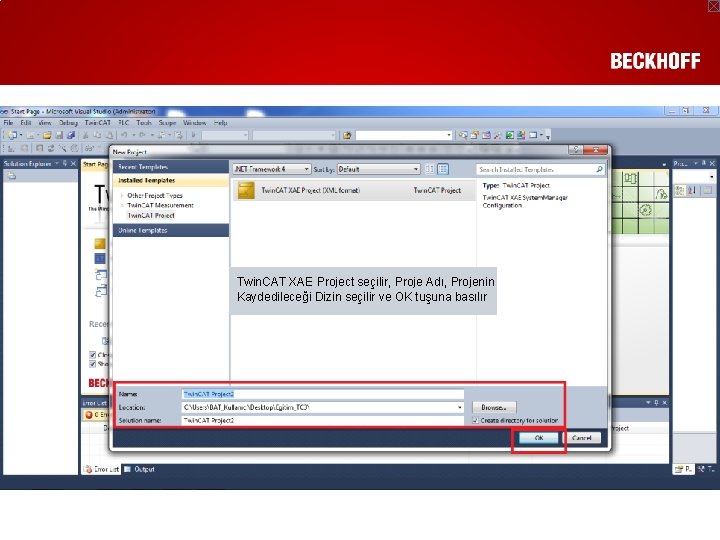
Task: Open the Edit menu
Action: pyautogui.click(x=26, y=123)
